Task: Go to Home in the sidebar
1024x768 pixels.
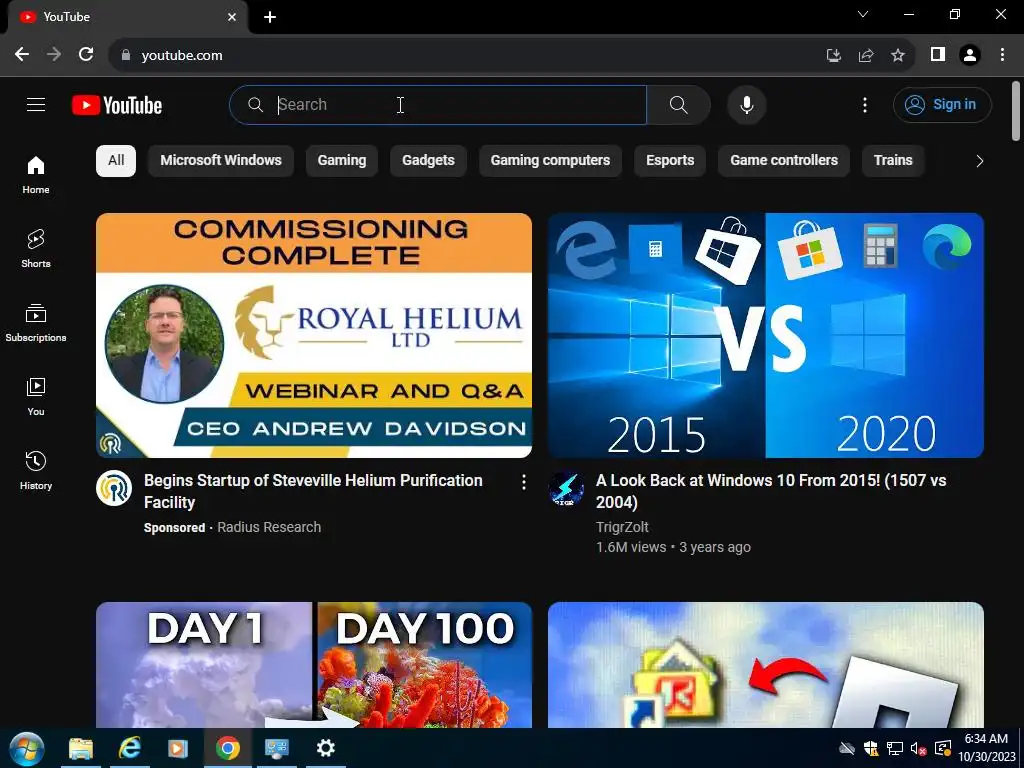Action: (36, 175)
